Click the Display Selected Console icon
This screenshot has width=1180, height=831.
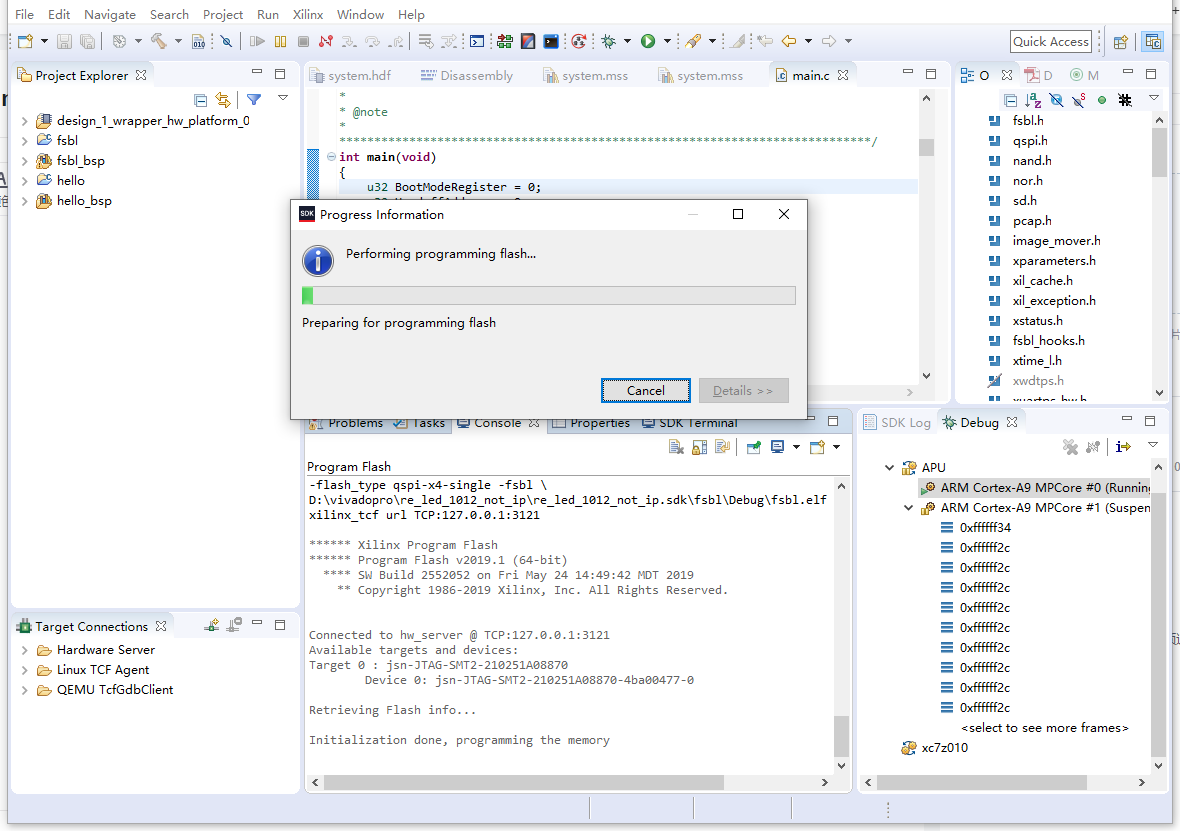click(777, 447)
